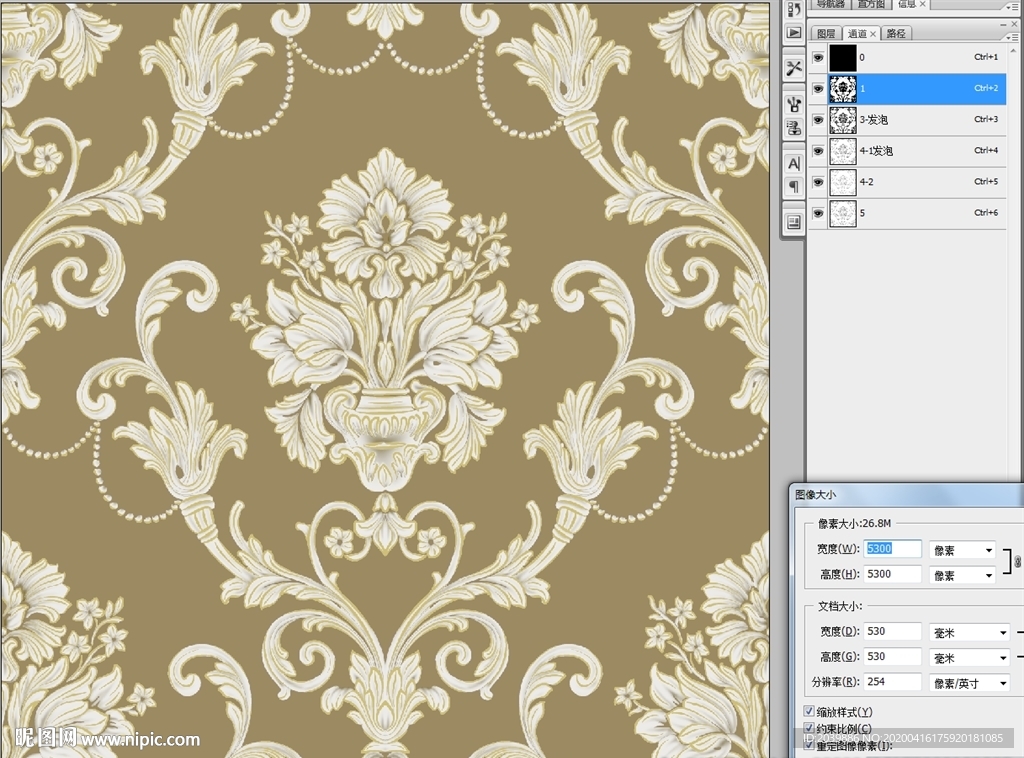Screen dimensions: 1024x758
Task: Open the Paragraph panel icon
Action: (x=794, y=186)
